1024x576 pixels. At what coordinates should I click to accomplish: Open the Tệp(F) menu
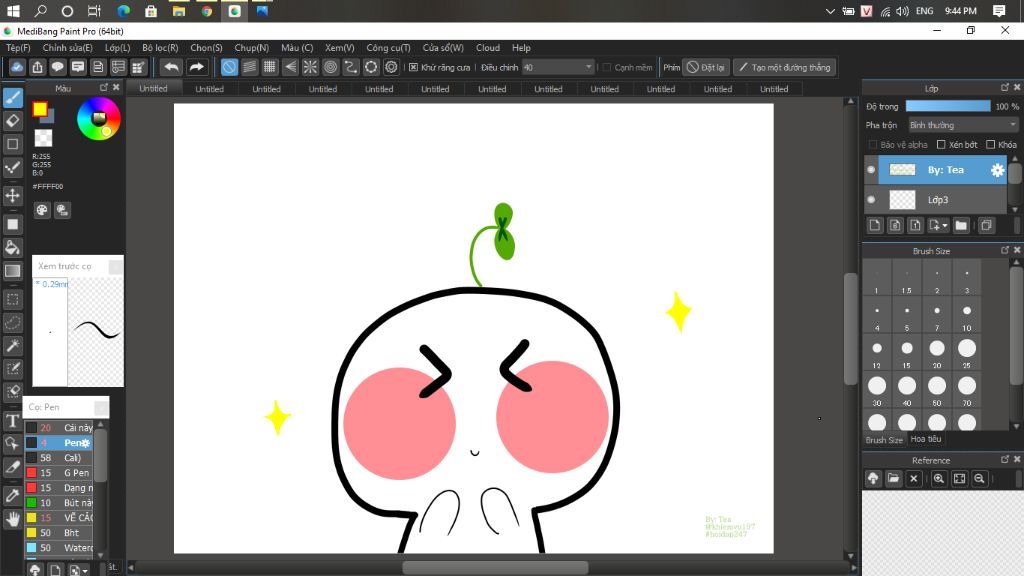tap(18, 48)
